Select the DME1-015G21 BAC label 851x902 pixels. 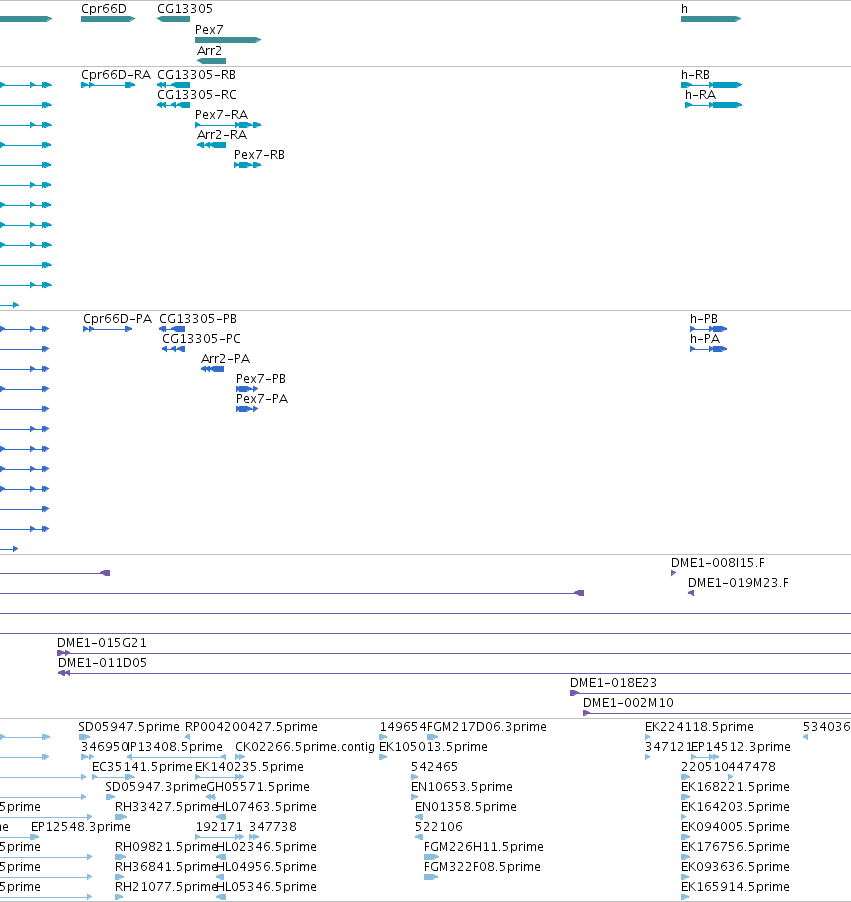click(x=102, y=643)
